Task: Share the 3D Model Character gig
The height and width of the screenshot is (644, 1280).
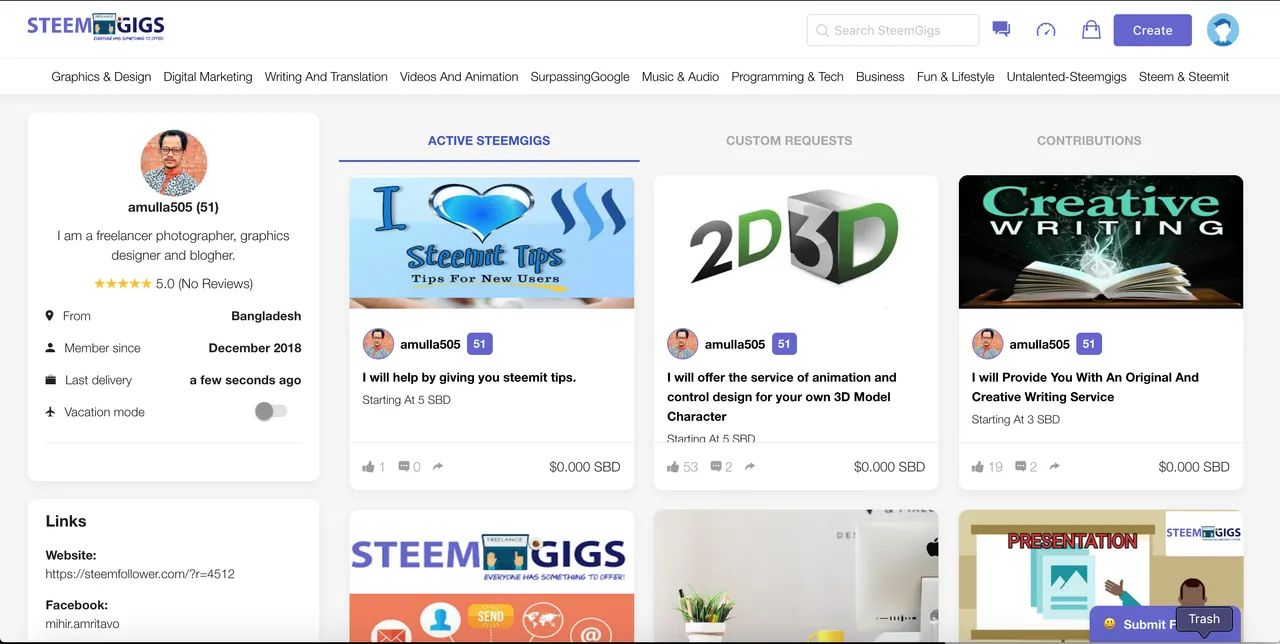Action: click(x=750, y=466)
